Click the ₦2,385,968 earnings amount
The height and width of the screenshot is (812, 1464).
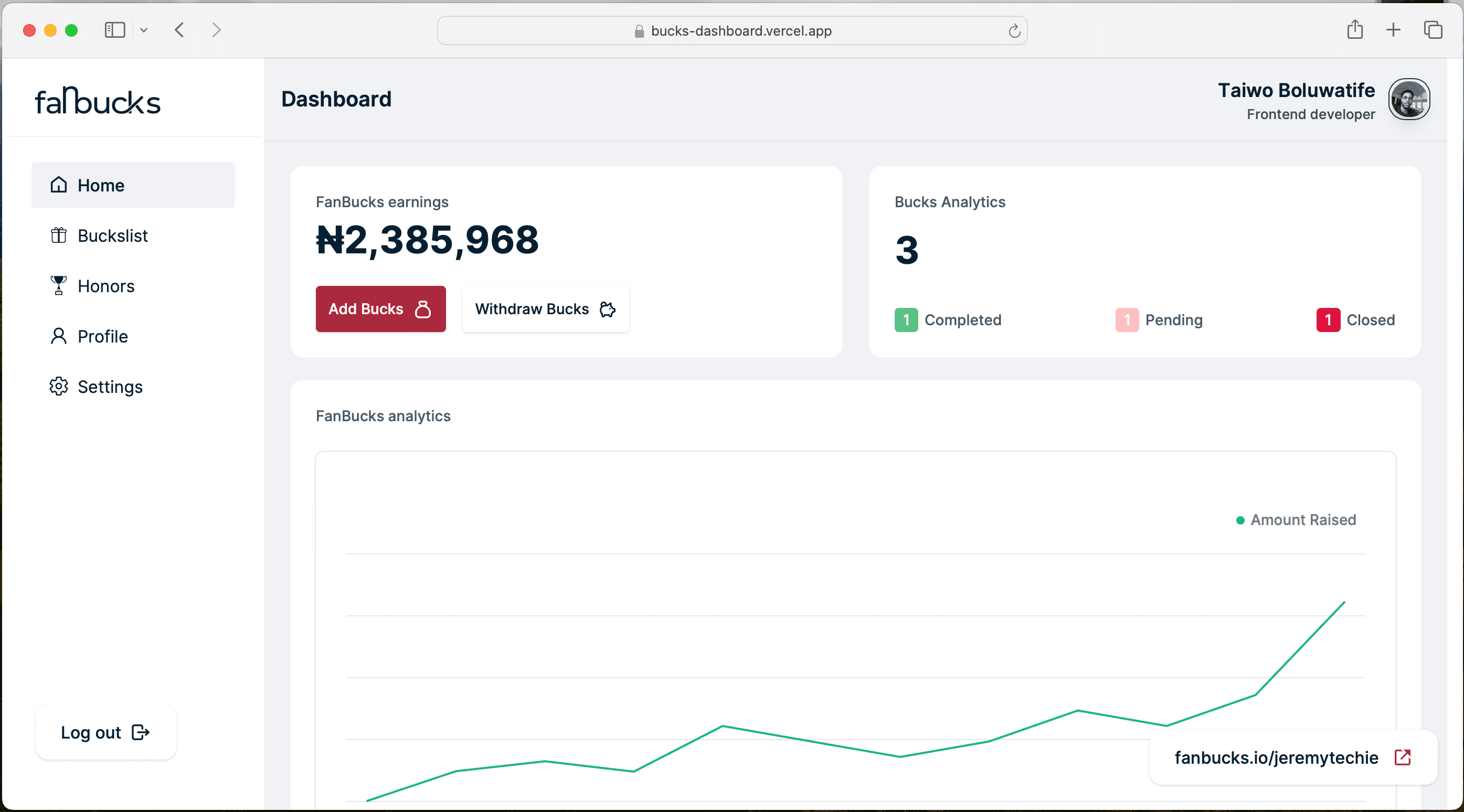point(427,240)
